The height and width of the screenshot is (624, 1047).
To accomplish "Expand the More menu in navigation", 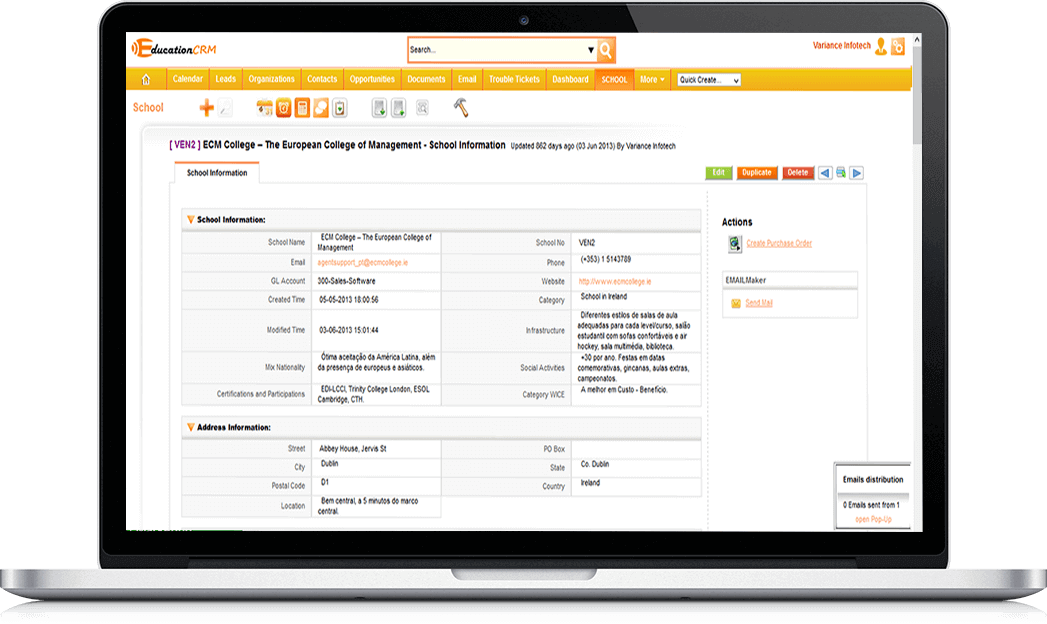I will point(652,79).
